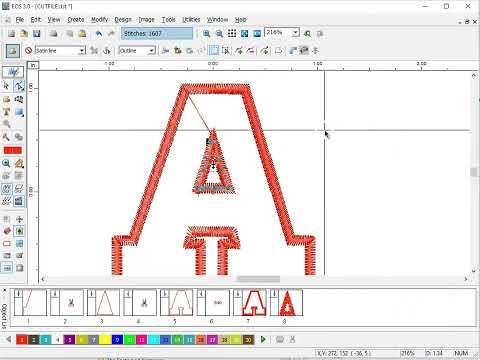Click the Paste icon in toolbar
The height and width of the screenshot is (360, 480).
click(x=82, y=33)
